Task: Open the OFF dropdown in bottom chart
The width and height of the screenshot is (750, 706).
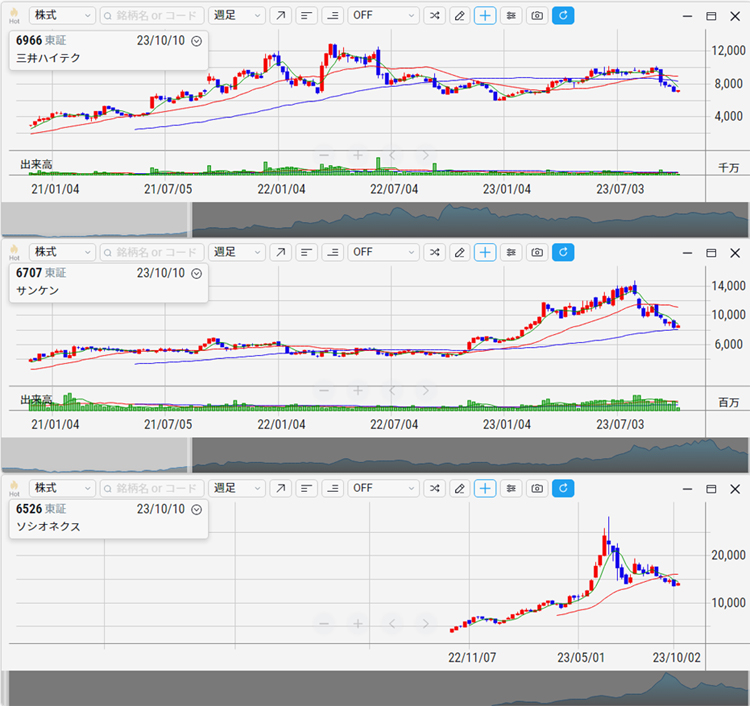Action: 383,488
